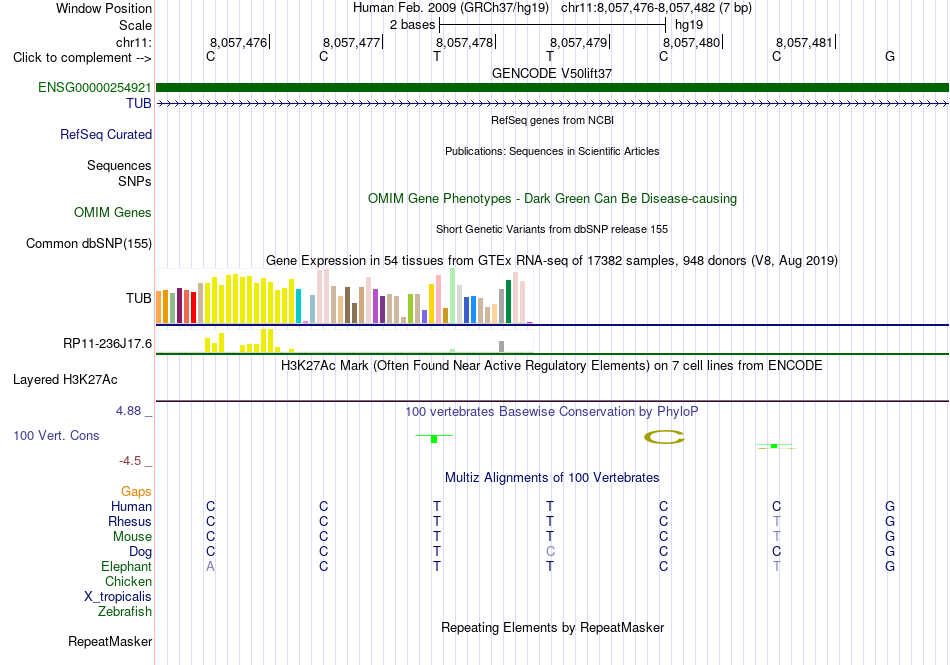Image resolution: width=950 pixels, height=665 pixels.
Task: Click the Common dbSNP(155) track label
Action: tap(89, 243)
